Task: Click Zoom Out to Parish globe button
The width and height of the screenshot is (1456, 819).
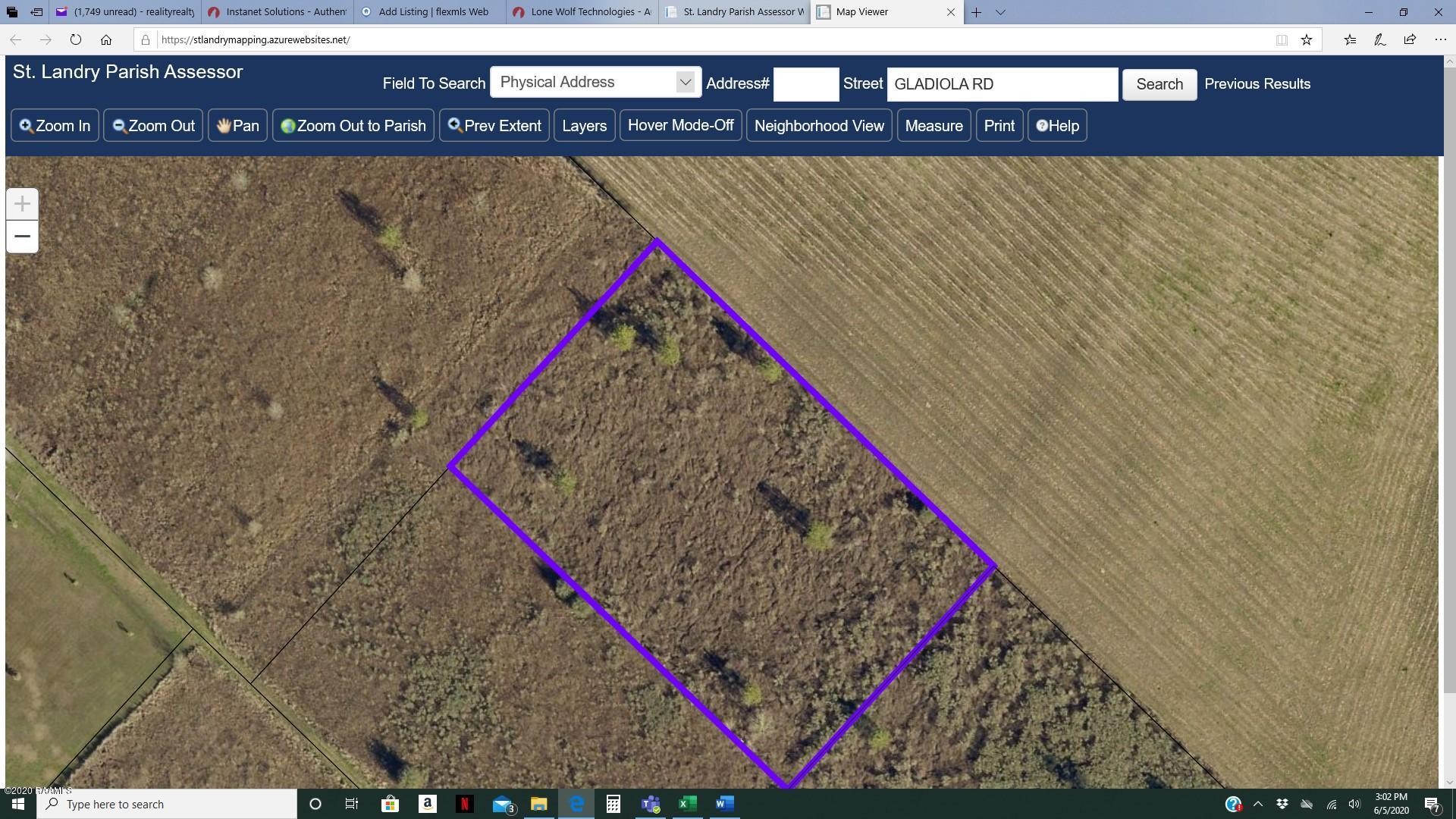Action: (353, 126)
